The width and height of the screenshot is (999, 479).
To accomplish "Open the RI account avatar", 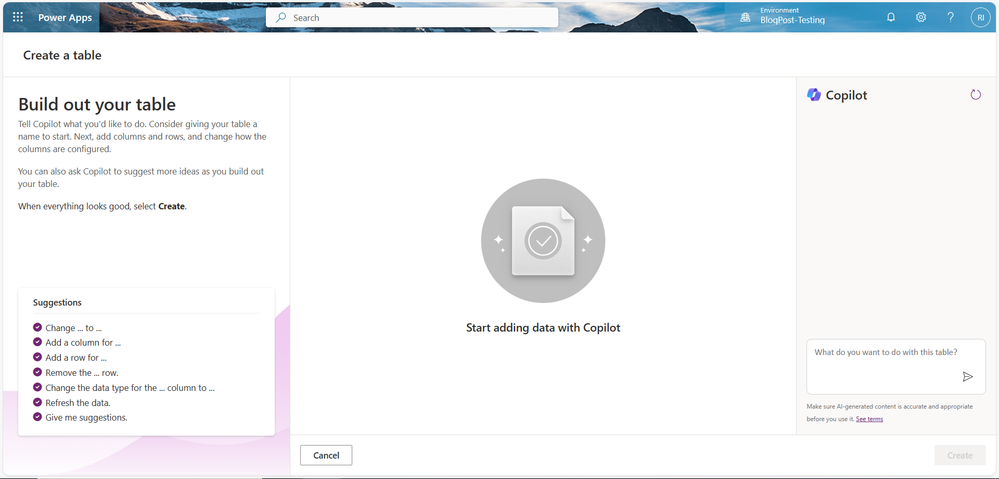I will pyautogui.click(x=980, y=18).
